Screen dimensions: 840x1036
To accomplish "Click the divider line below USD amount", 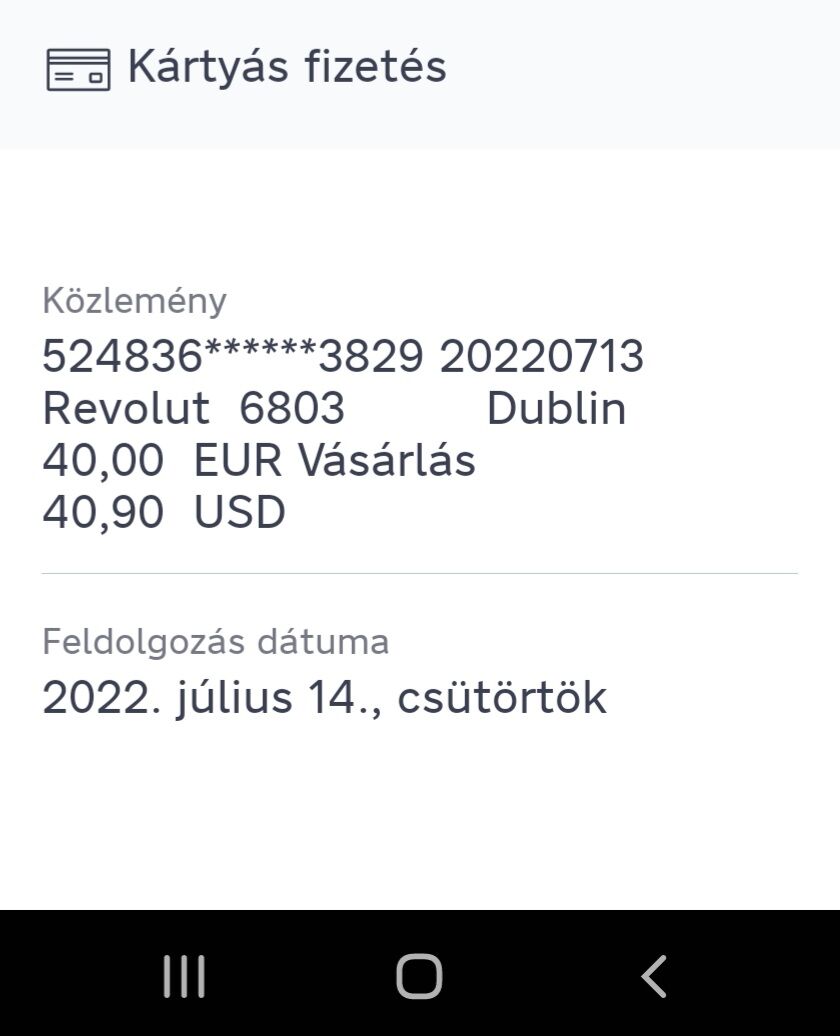I will pos(420,573).
